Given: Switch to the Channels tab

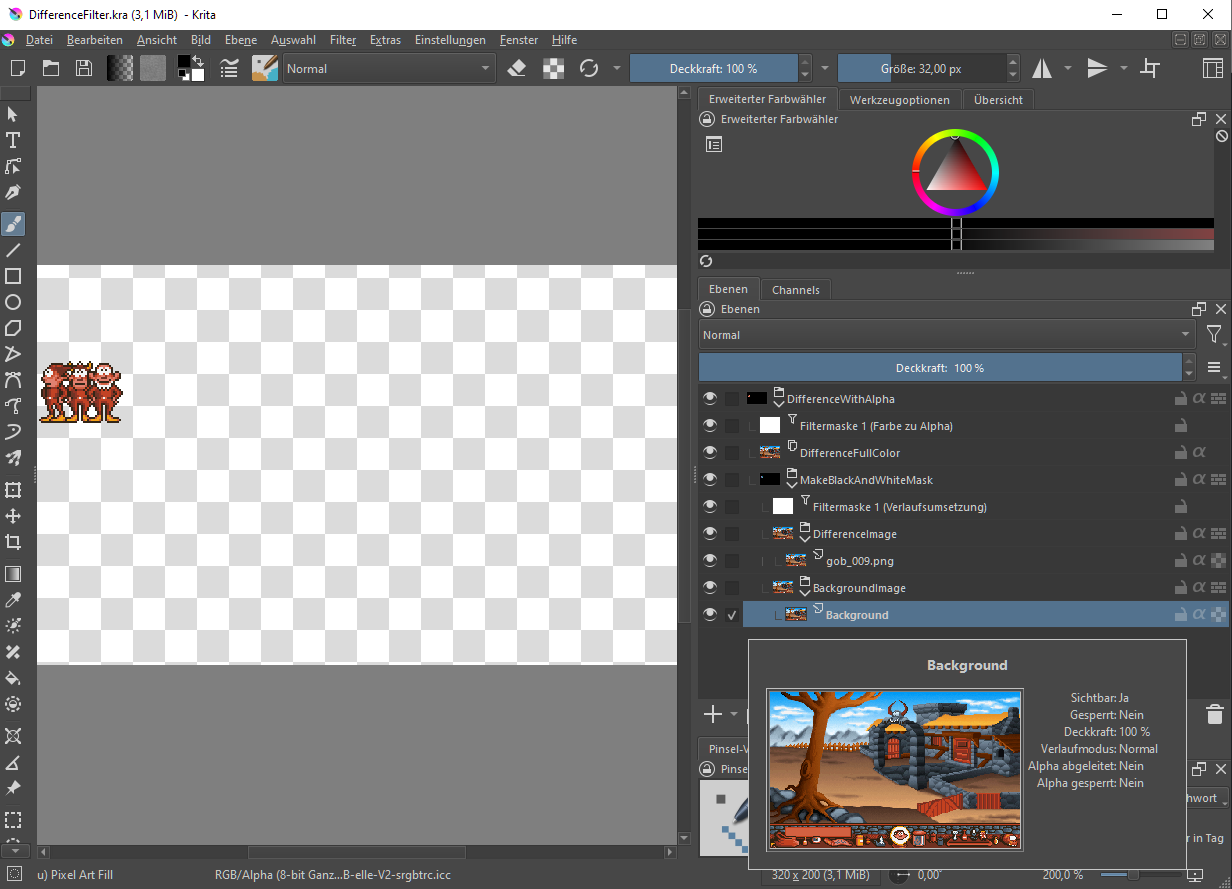Looking at the screenshot, I should tap(796, 290).
